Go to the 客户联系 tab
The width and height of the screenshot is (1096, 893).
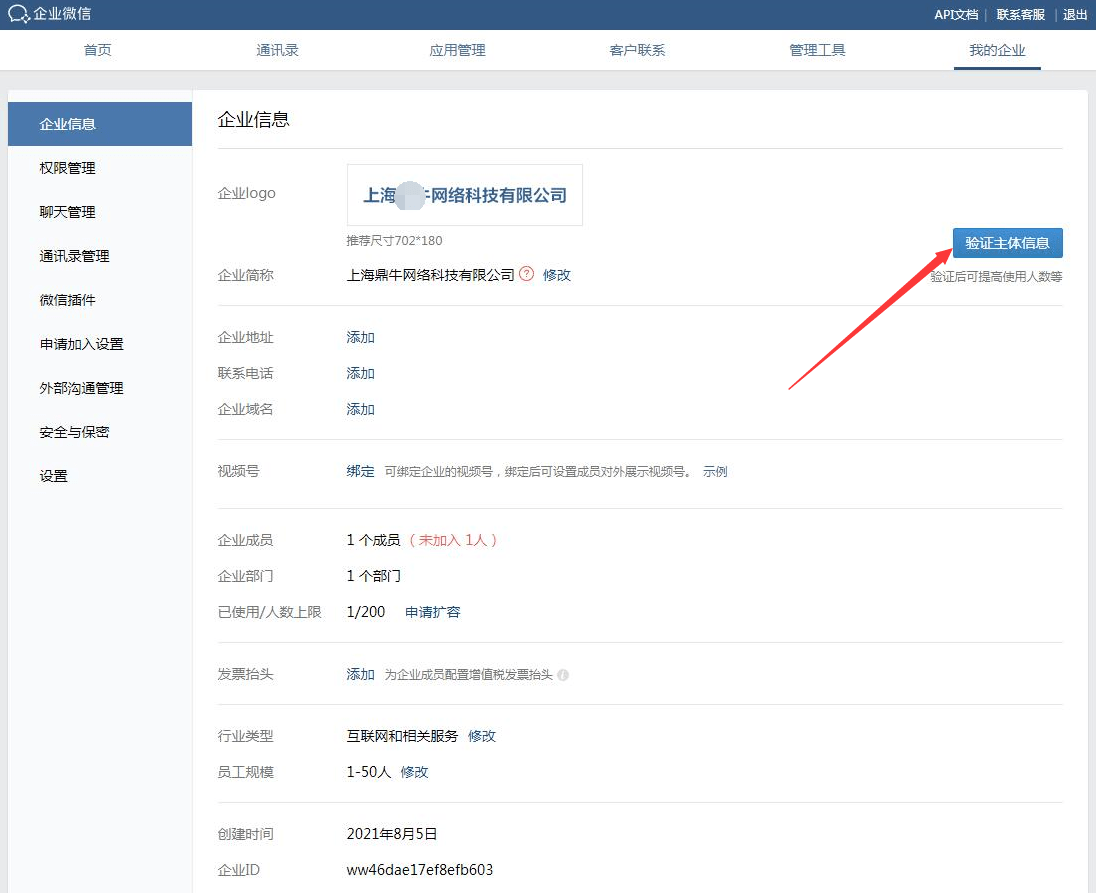[637, 50]
